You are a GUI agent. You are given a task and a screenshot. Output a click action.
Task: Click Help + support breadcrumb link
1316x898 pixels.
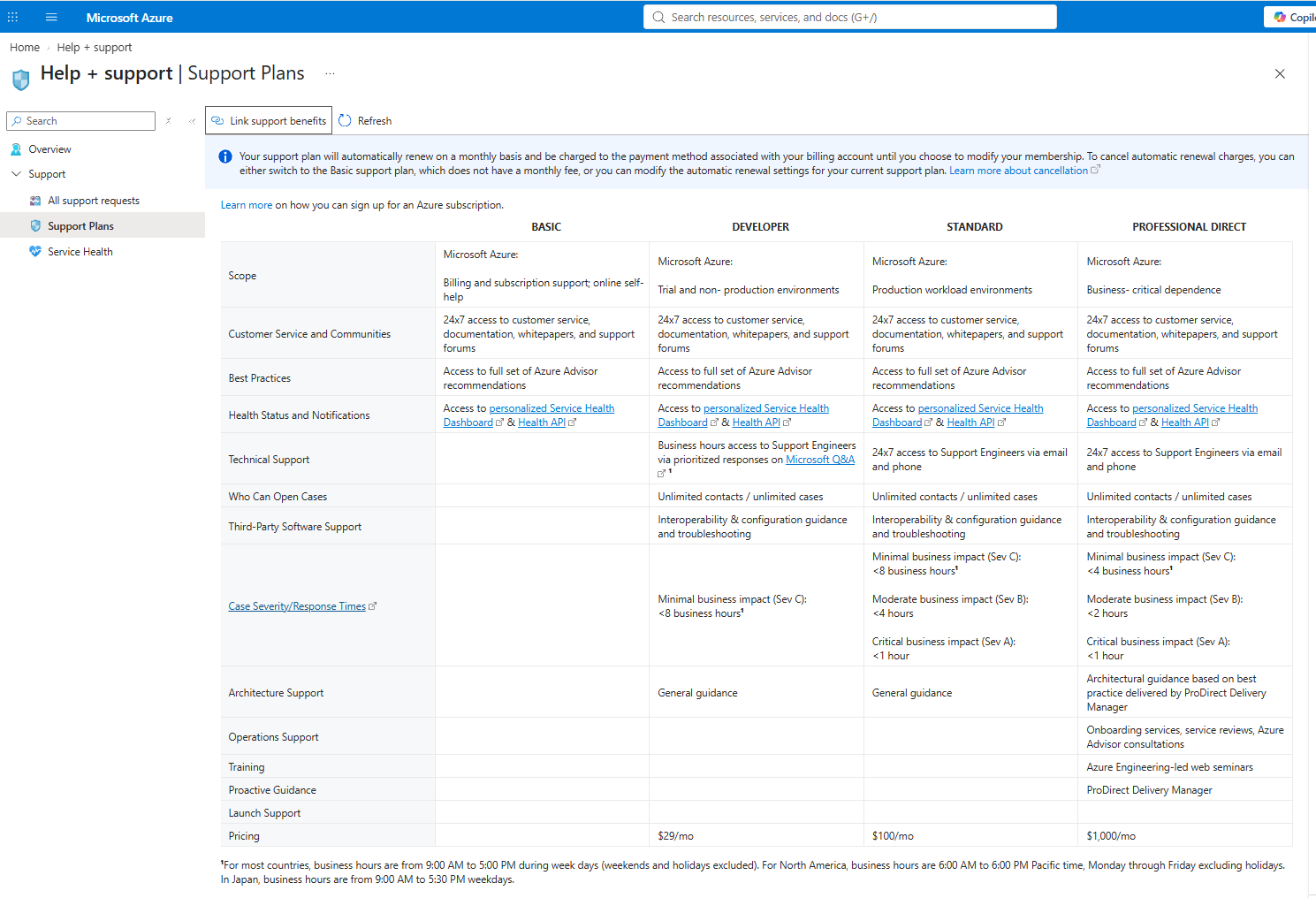(95, 48)
